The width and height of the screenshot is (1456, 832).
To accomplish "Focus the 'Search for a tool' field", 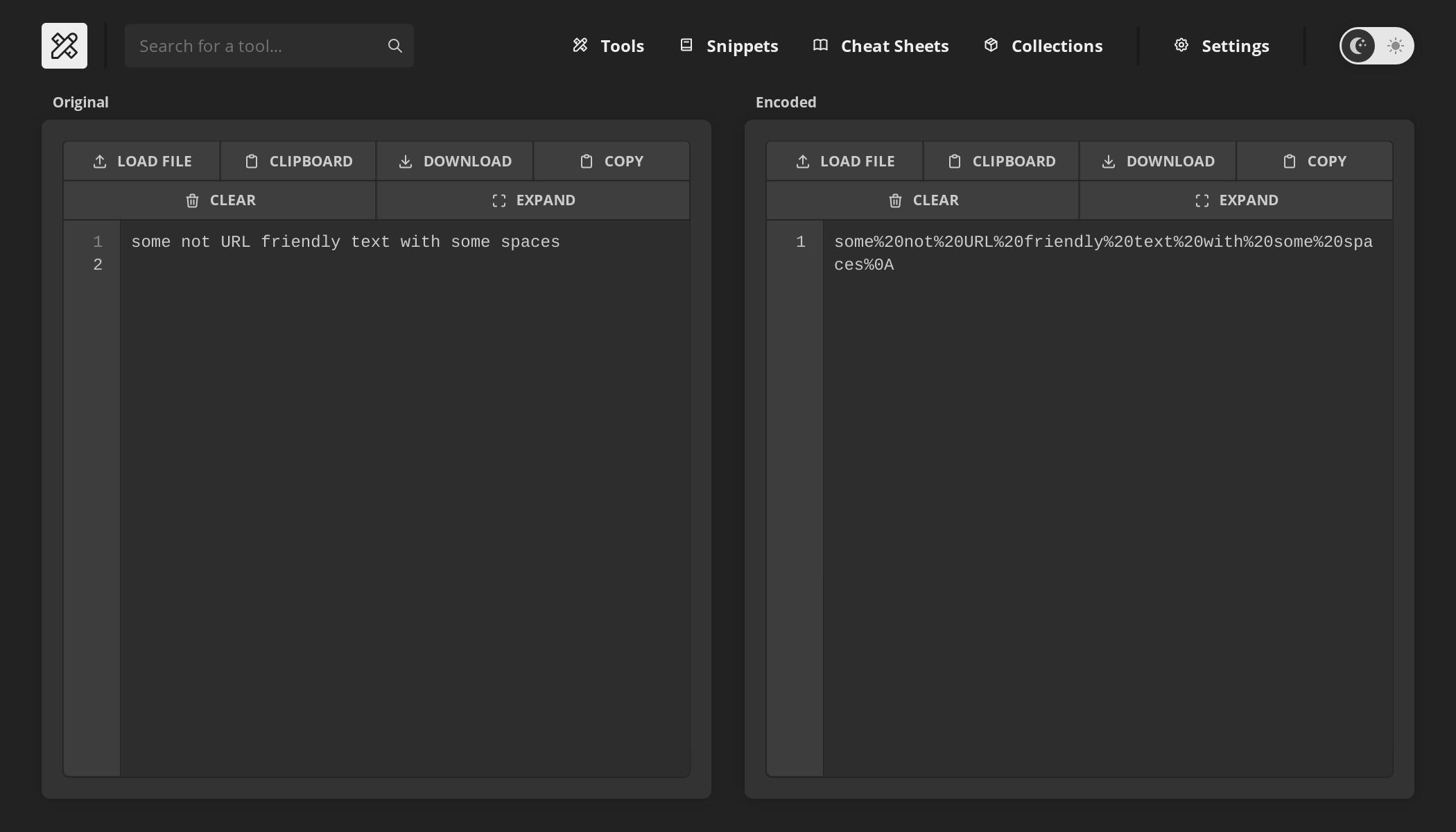I will coord(269,46).
